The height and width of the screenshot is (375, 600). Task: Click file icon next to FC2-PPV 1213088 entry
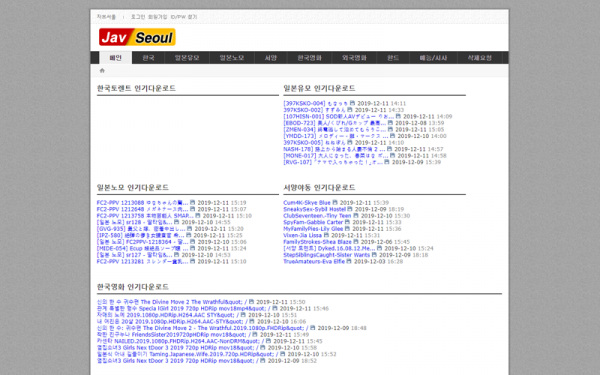(x=192, y=202)
